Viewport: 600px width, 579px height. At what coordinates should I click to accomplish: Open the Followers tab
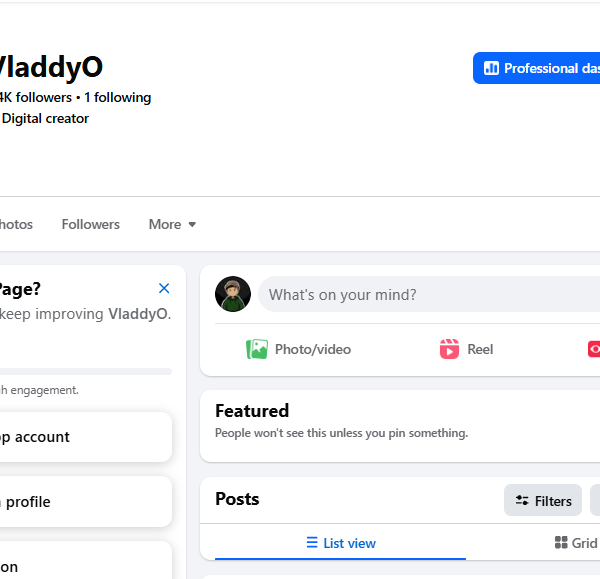click(91, 224)
